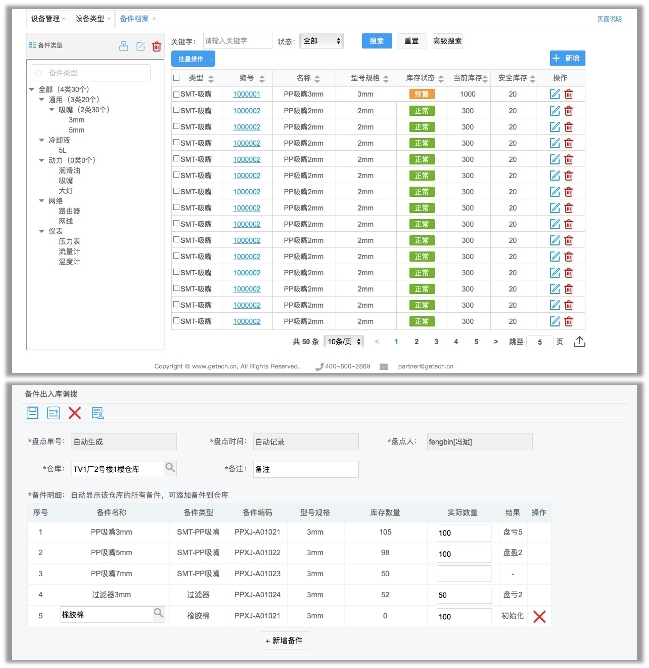Click the blue 新增 button
Screen dimensions: 649x668
point(567,58)
